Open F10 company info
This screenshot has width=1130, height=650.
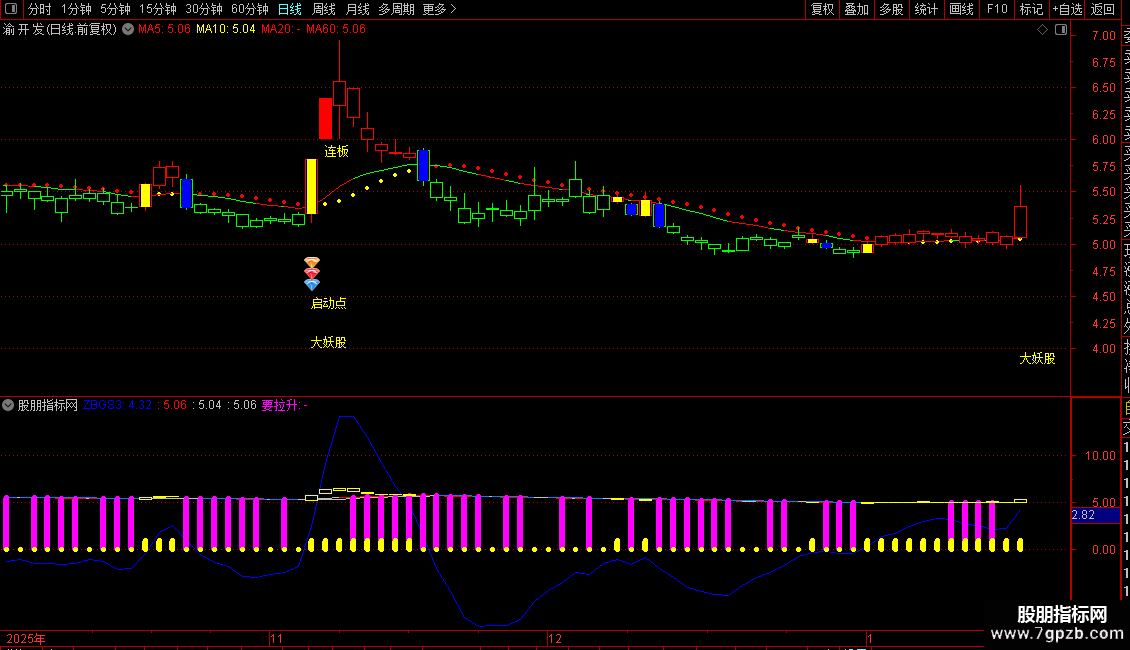click(997, 9)
